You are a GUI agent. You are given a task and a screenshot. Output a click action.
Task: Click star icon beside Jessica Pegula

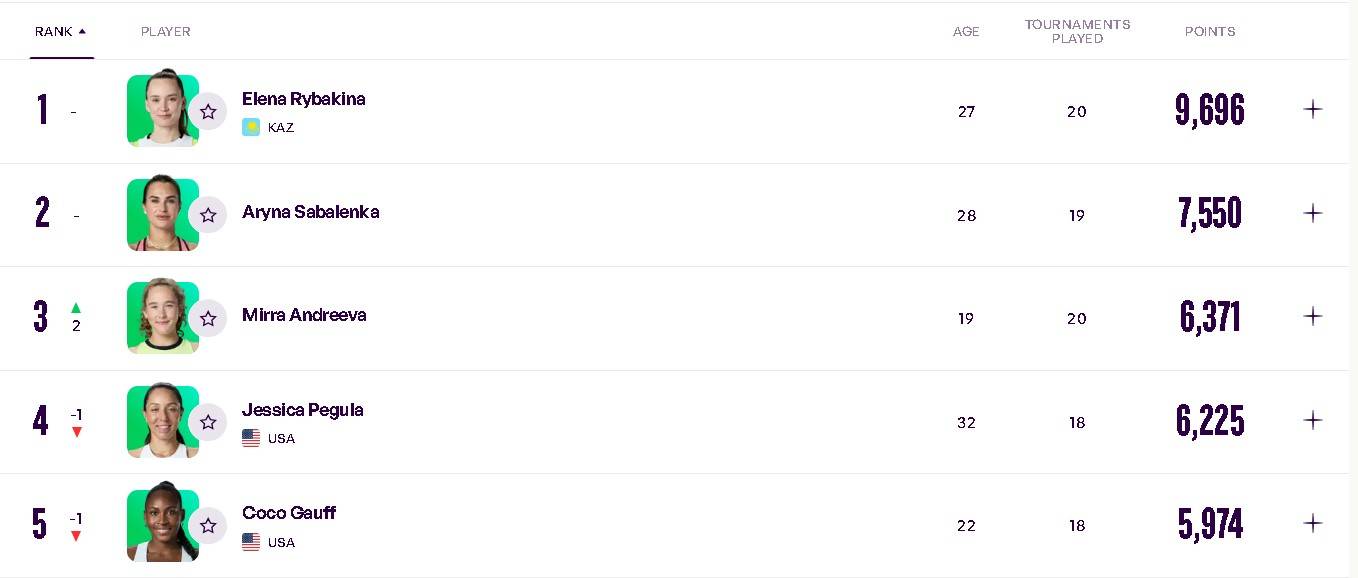(208, 423)
